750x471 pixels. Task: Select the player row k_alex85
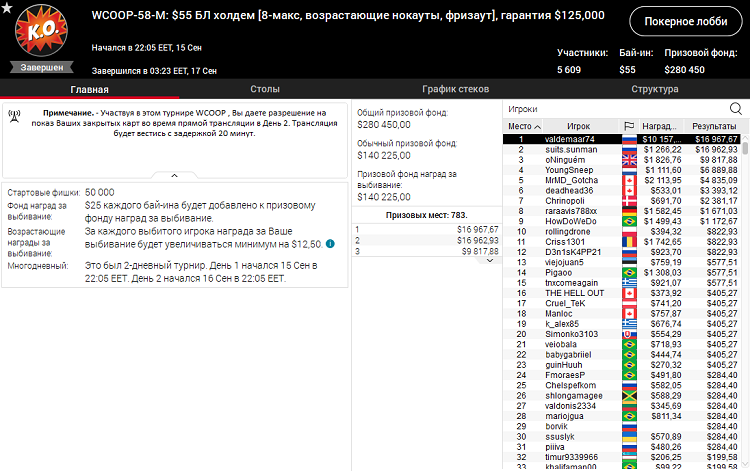pos(622,324)
